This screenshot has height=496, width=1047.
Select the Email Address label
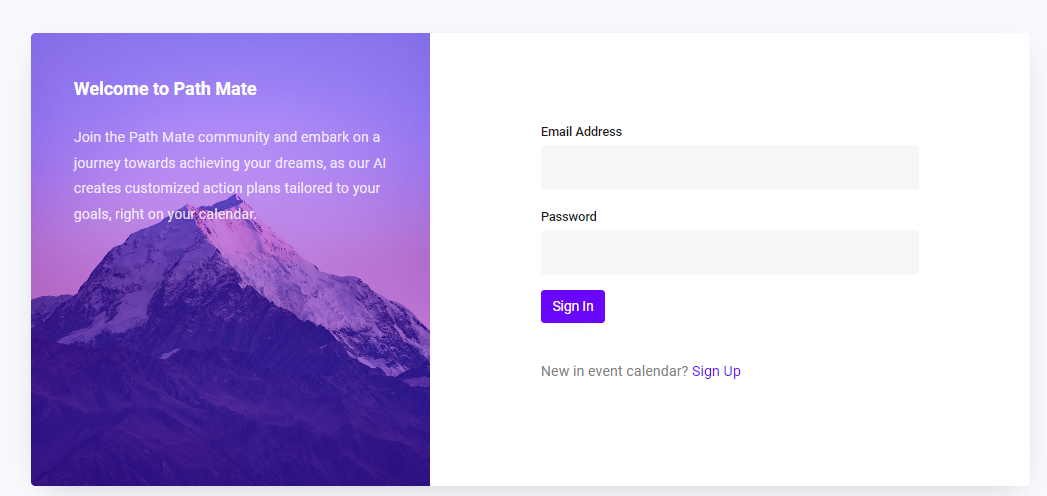click(x=581, y=132)
